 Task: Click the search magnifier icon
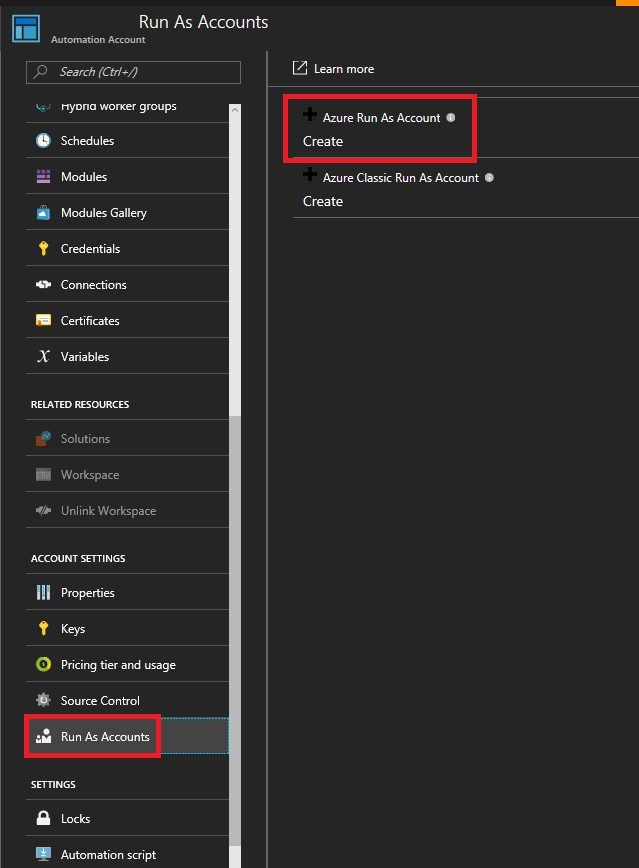[x=40, y=71]
